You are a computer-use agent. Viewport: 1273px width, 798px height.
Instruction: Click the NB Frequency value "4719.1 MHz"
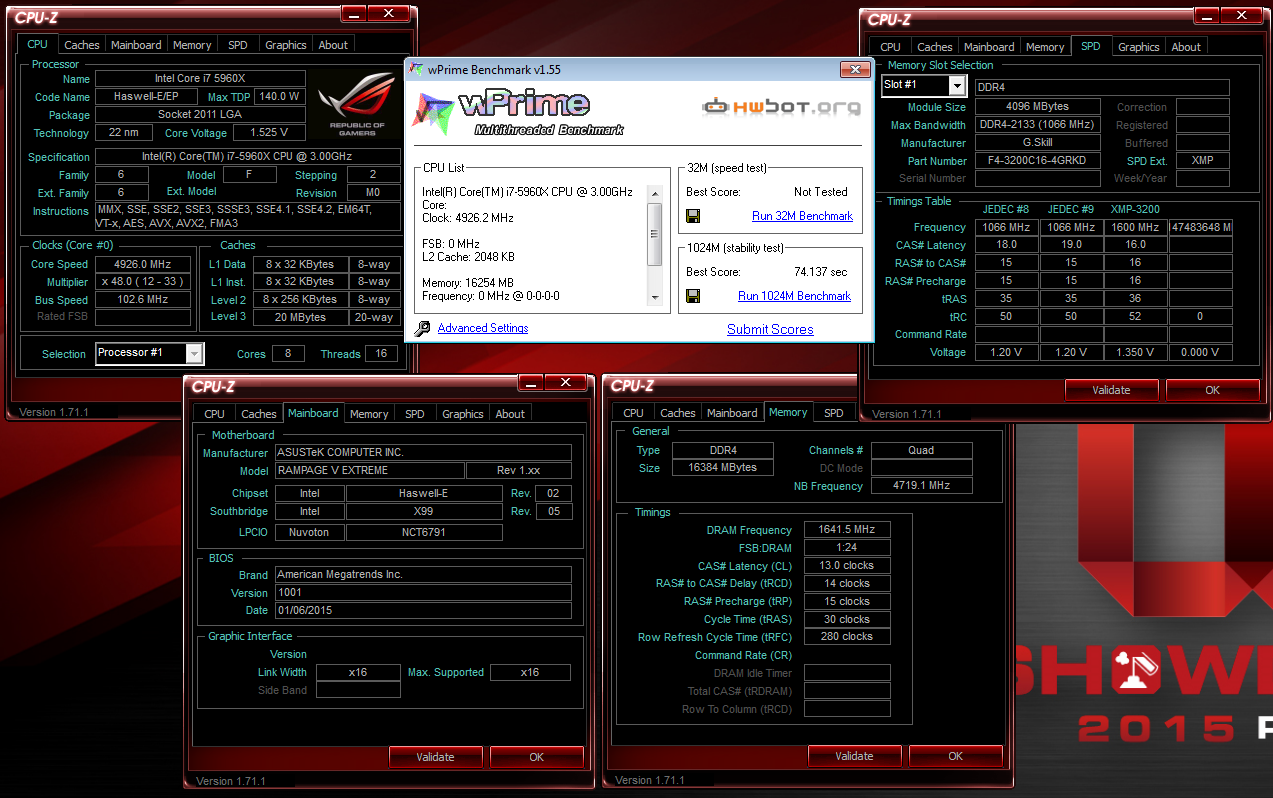click(920, 486)
